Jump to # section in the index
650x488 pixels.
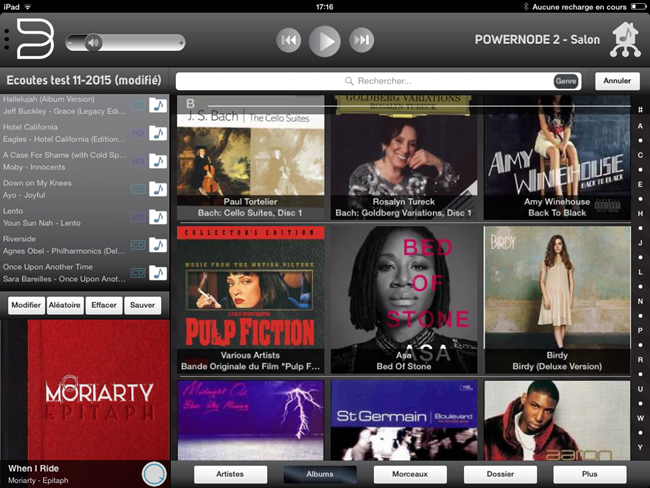[x=640, y=110]
